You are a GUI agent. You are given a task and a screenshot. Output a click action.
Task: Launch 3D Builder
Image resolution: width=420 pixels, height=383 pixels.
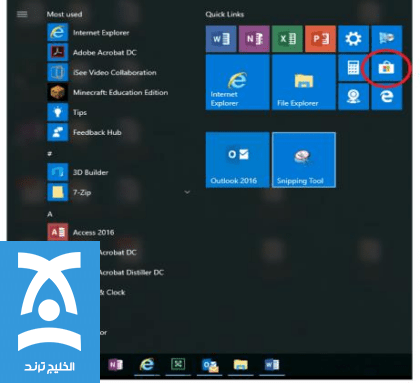coord(78,172)
